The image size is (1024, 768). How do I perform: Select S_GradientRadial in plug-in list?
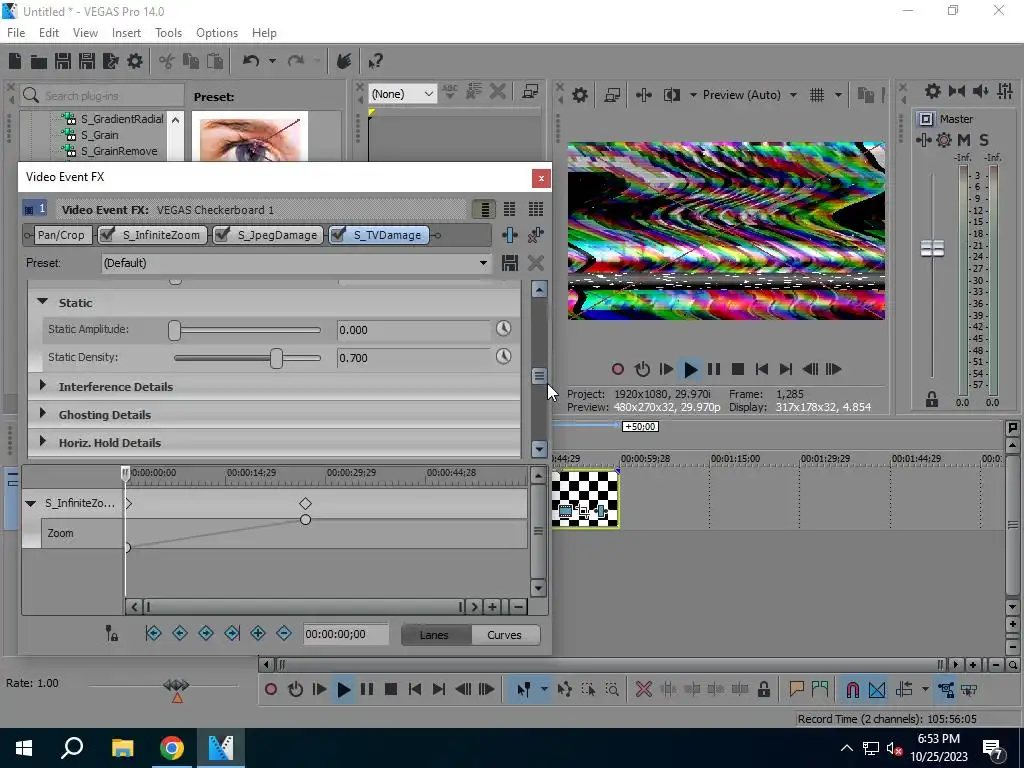click(x=121, y=119)
